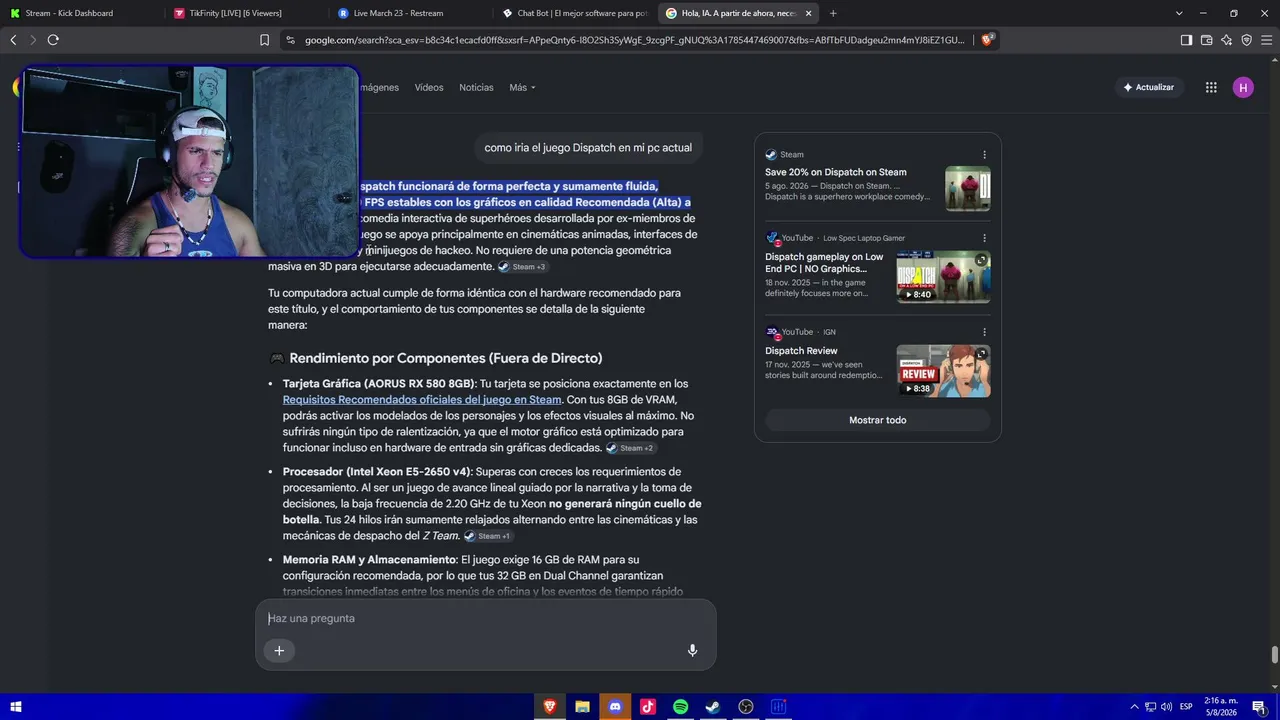This screenshot has width=1280, height=720.
Task: Switch the ESP keyboard language indicator
Action: coord(1186,707)
